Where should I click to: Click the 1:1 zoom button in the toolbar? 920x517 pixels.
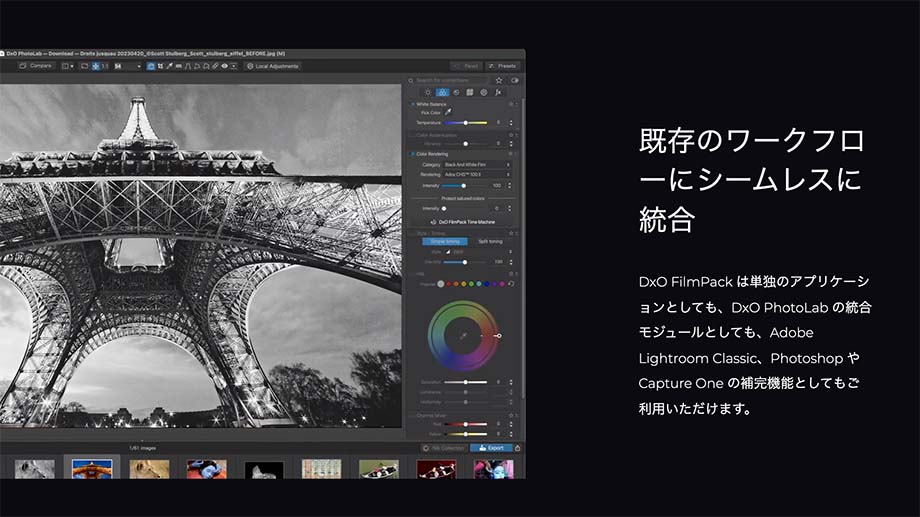pos(105,66)
